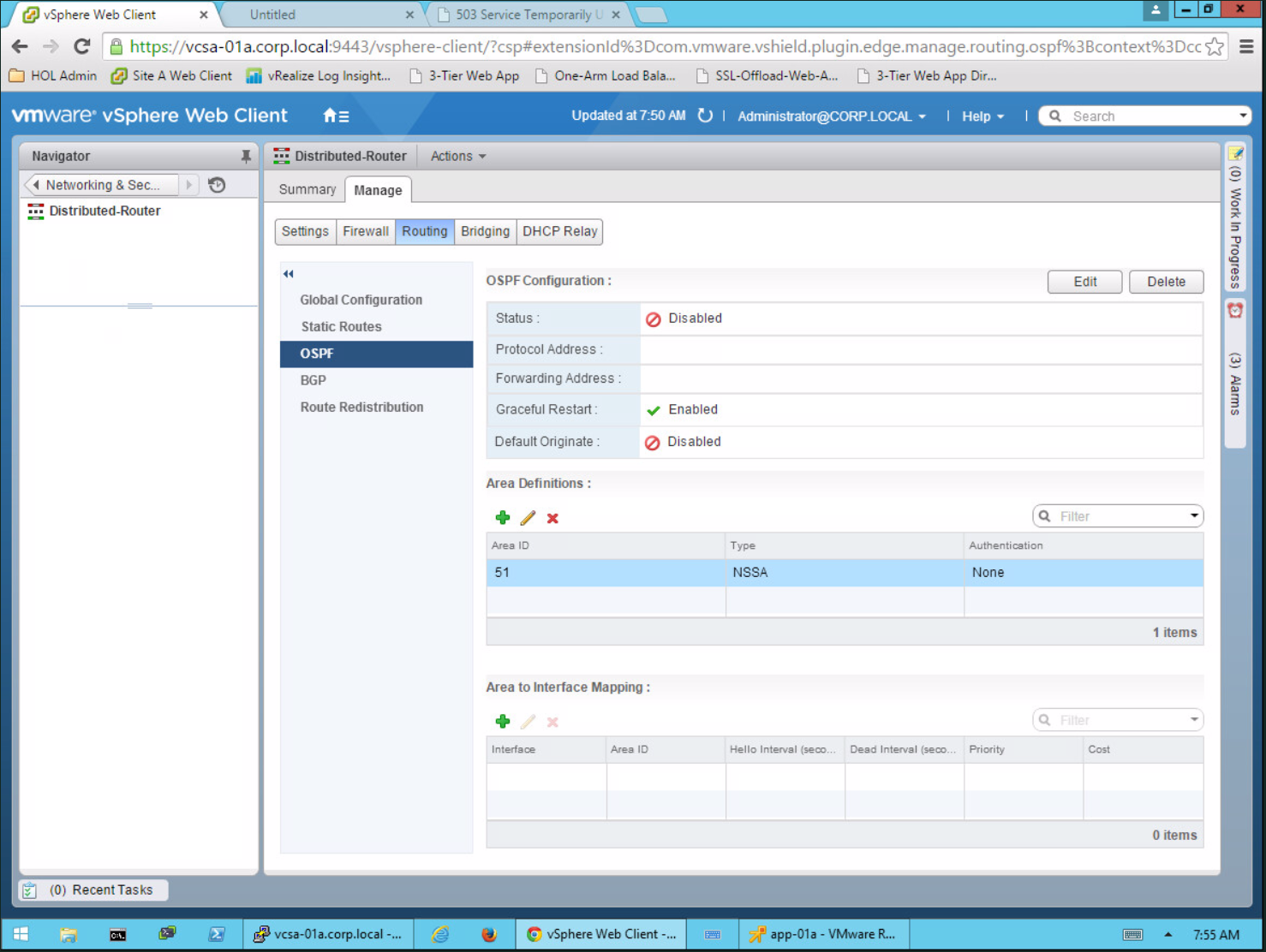Open Bridging sub-tab
This screenshot has height=952, width=1266.
tap(485, 231)
